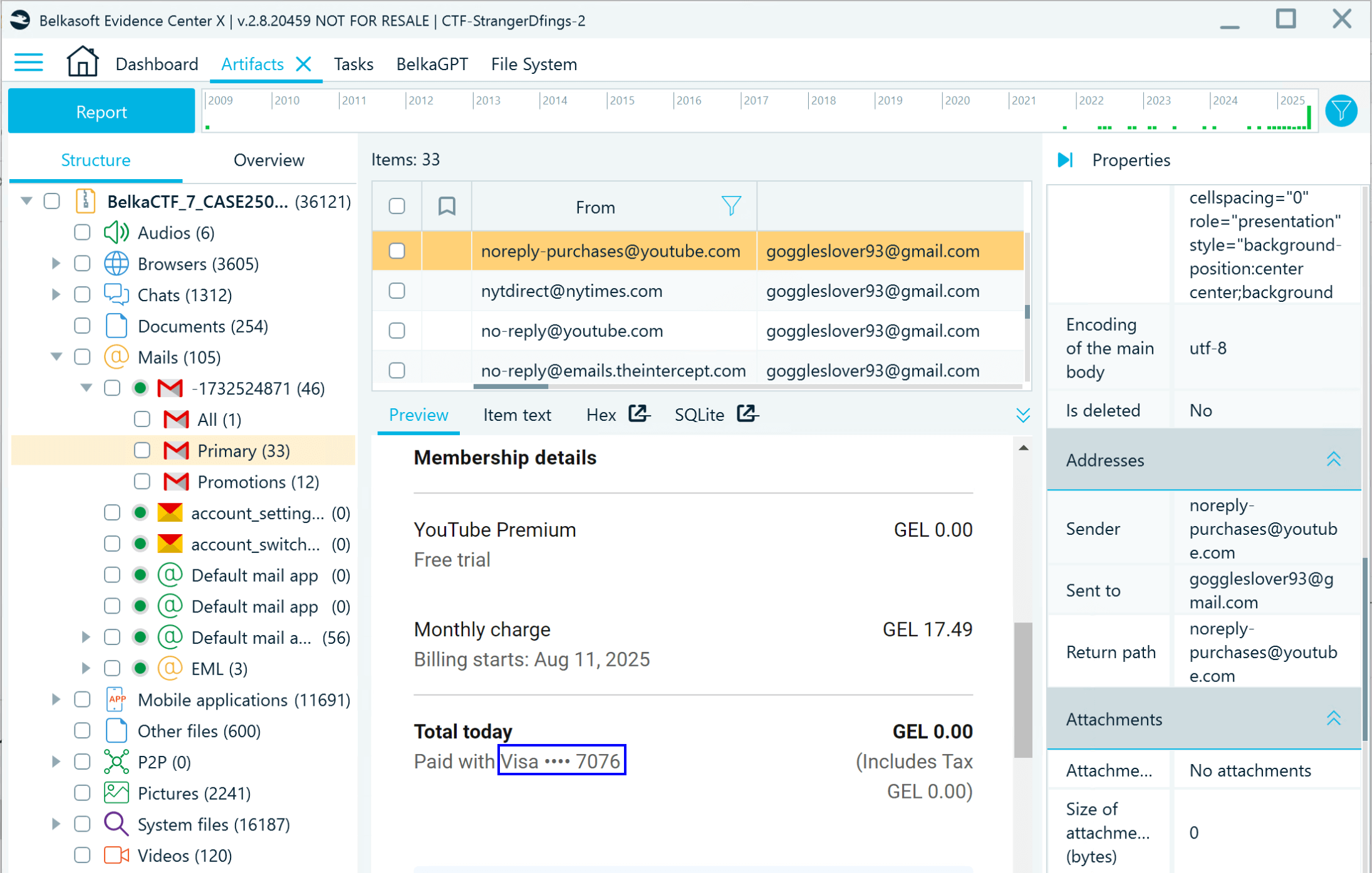This screenshot has height=873, width=1372.
Task: Click the Report button
Action: pos(101,111)
